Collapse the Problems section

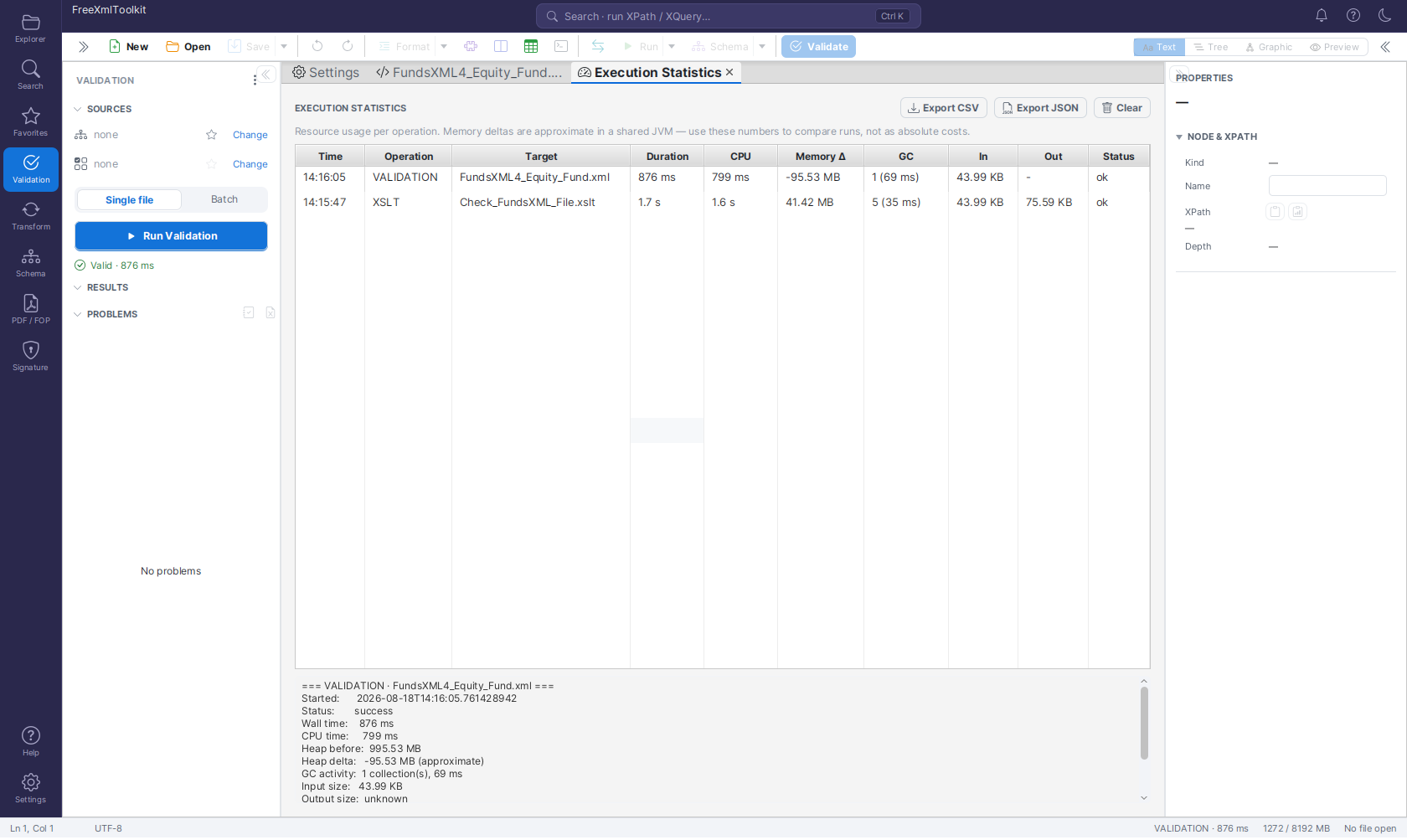pos(78,314)
